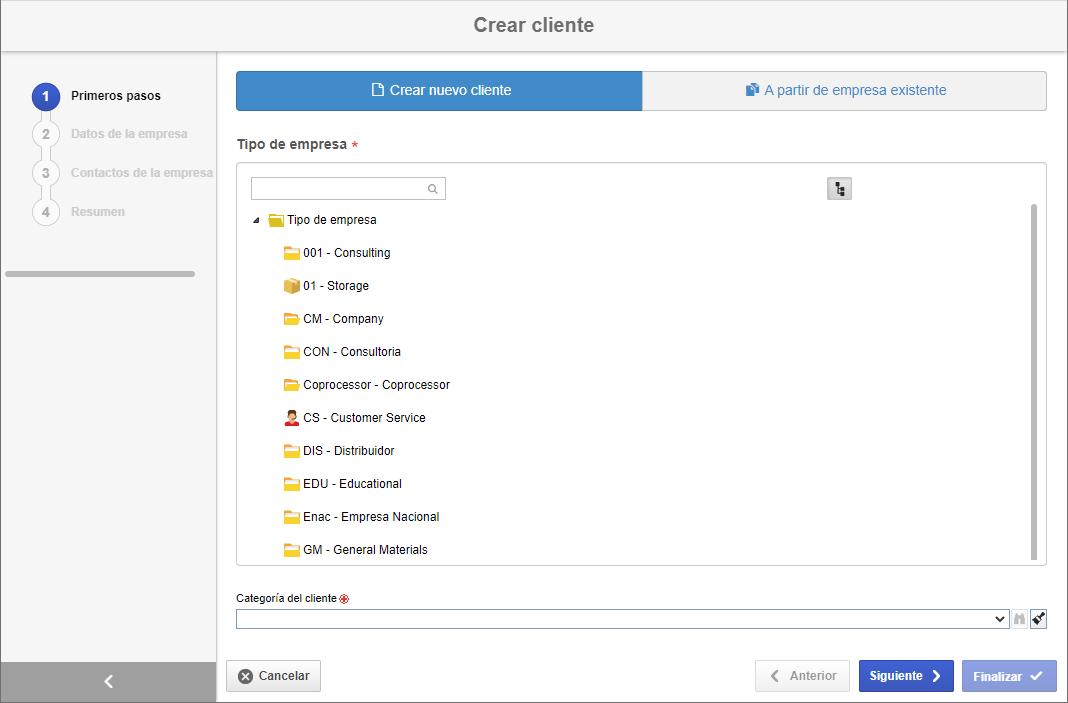1068x703 pixels.
Task: Select 001 - Consulting company type
Action: (347, 253)
